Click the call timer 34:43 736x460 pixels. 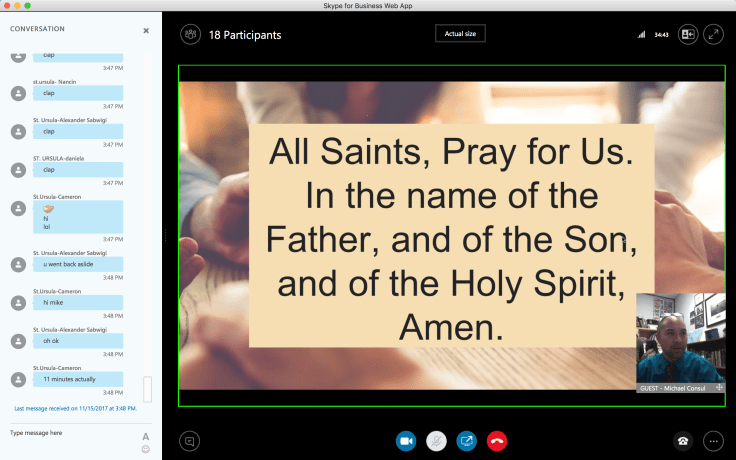coord(661,35)
